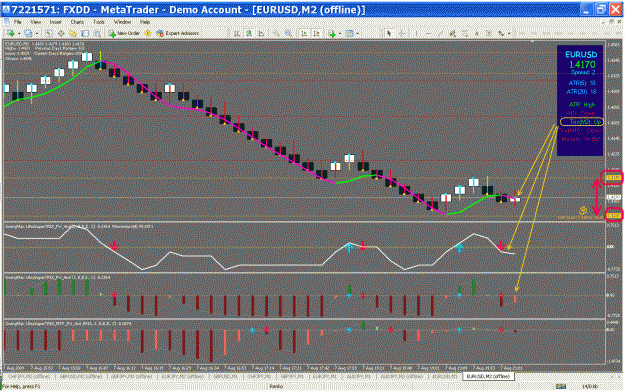
Task: Click the Zoom Out magnifier icon
Action: (x=288, y=33)
